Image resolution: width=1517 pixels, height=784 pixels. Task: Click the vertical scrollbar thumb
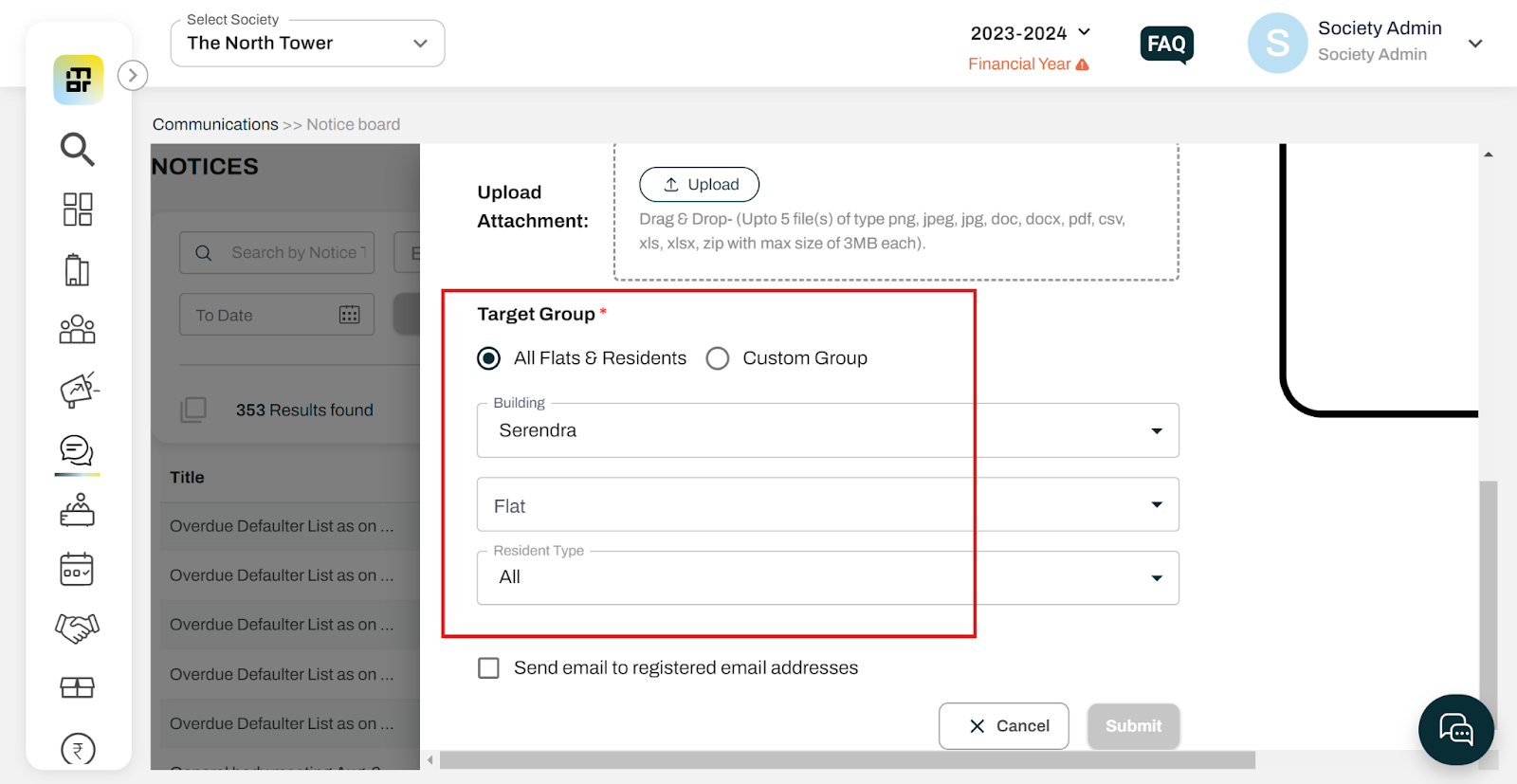1489,607
